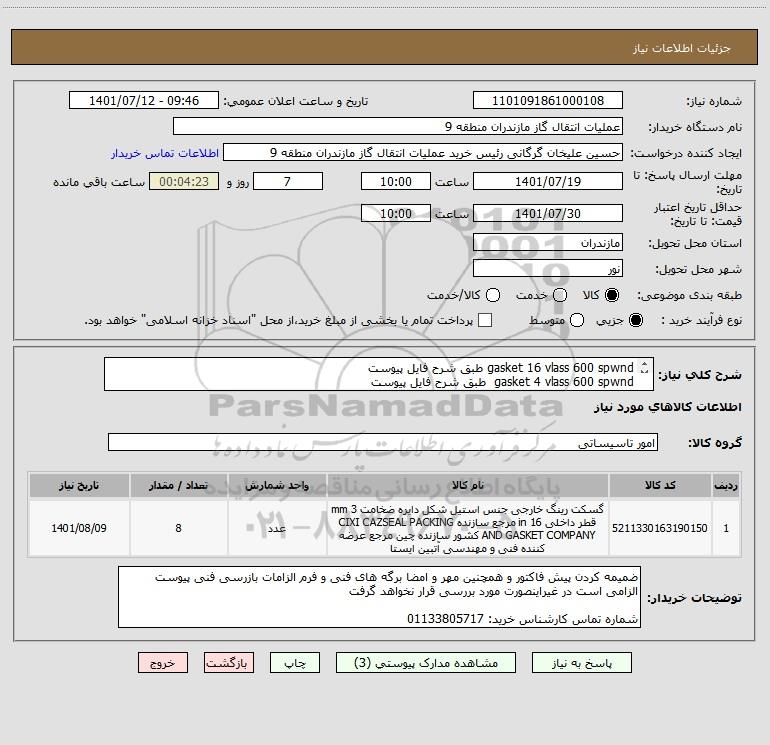
Task: Click the expert phone number 01133805717
Action: 445,619
